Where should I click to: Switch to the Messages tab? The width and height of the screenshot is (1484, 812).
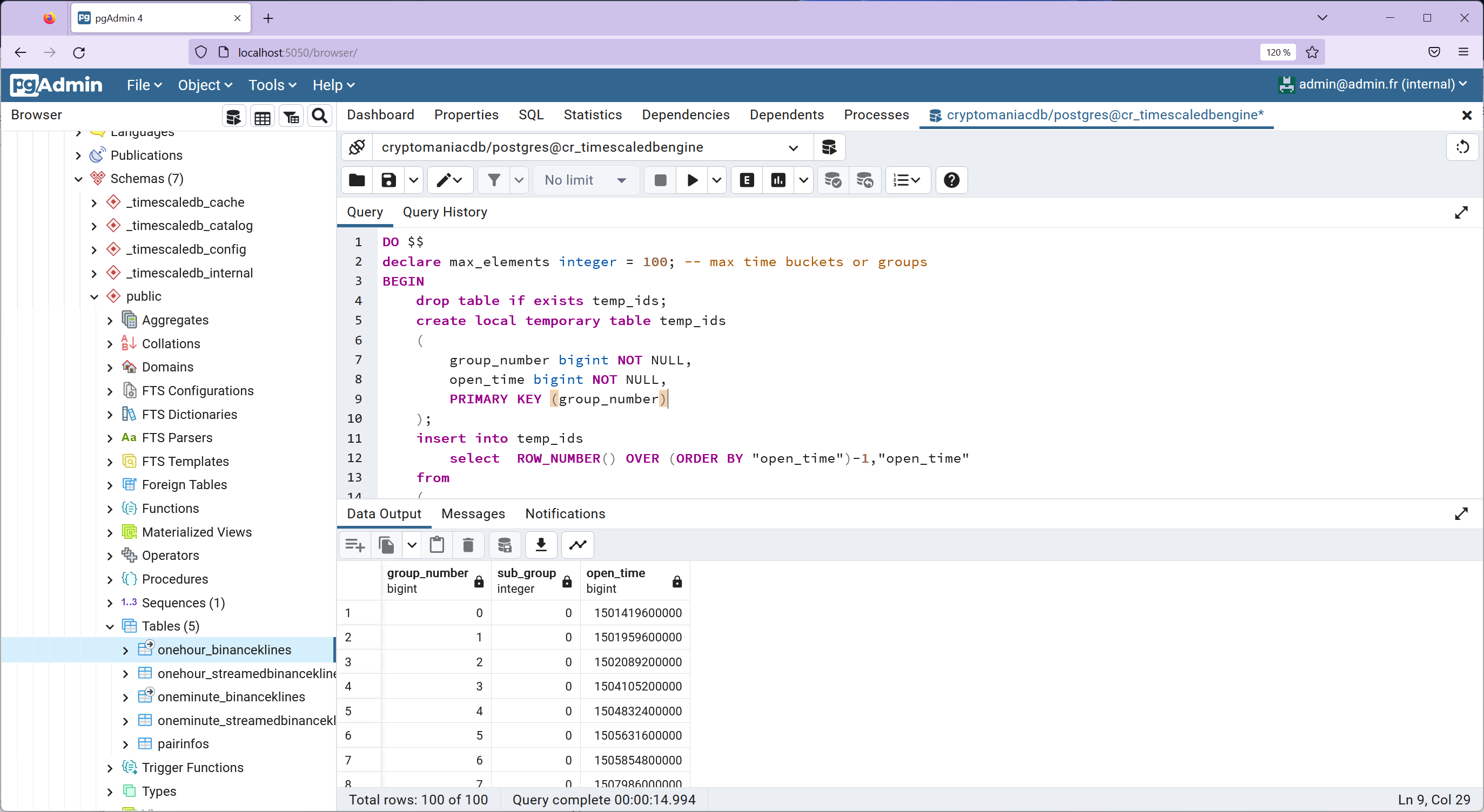(473, 513)
